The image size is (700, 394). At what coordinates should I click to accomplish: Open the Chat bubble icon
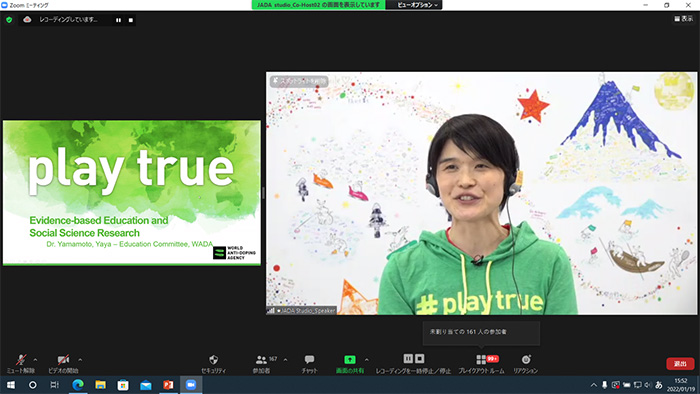tap(309, 359)
